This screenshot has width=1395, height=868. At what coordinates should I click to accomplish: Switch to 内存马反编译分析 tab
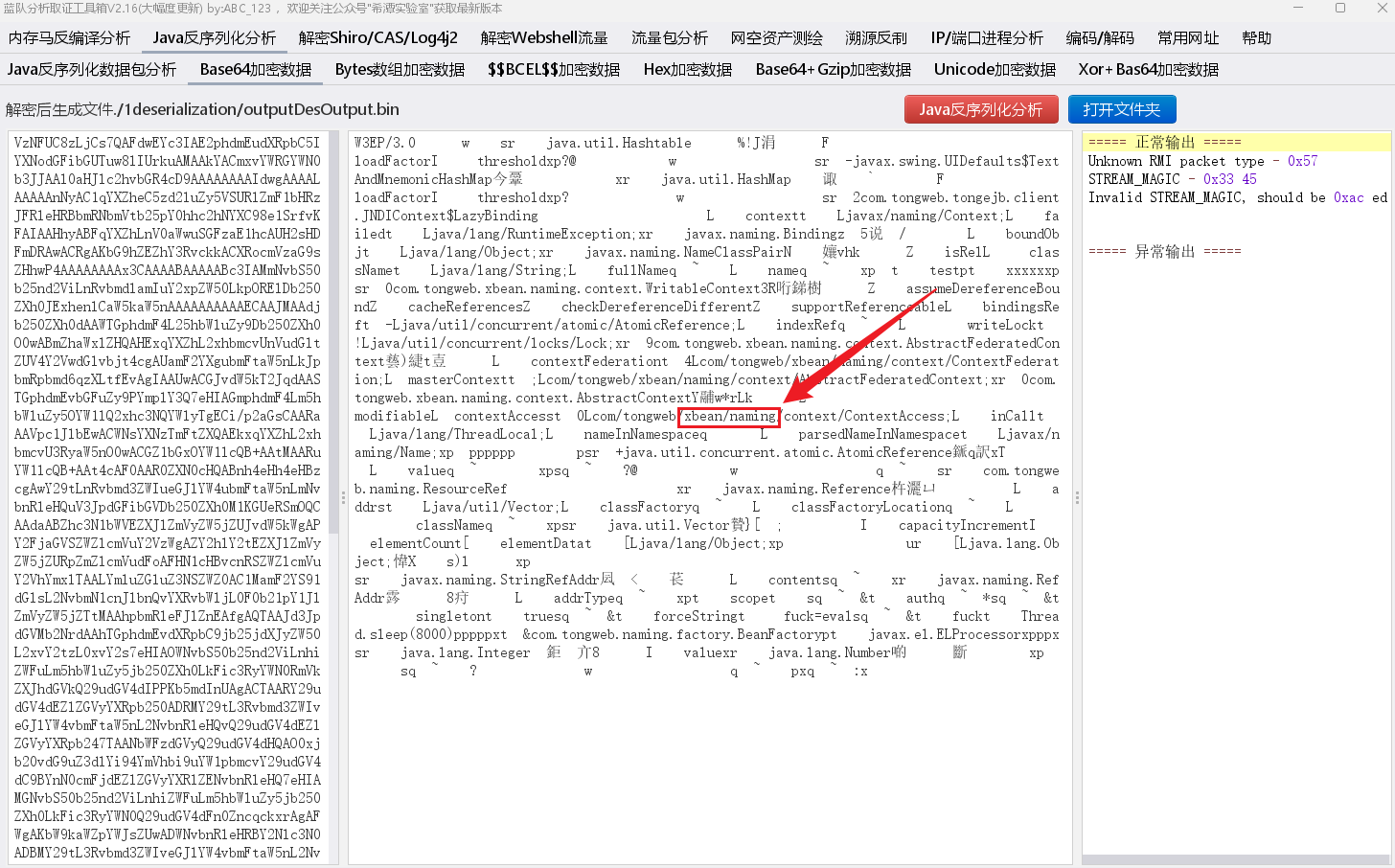click(x=69, y=38)
